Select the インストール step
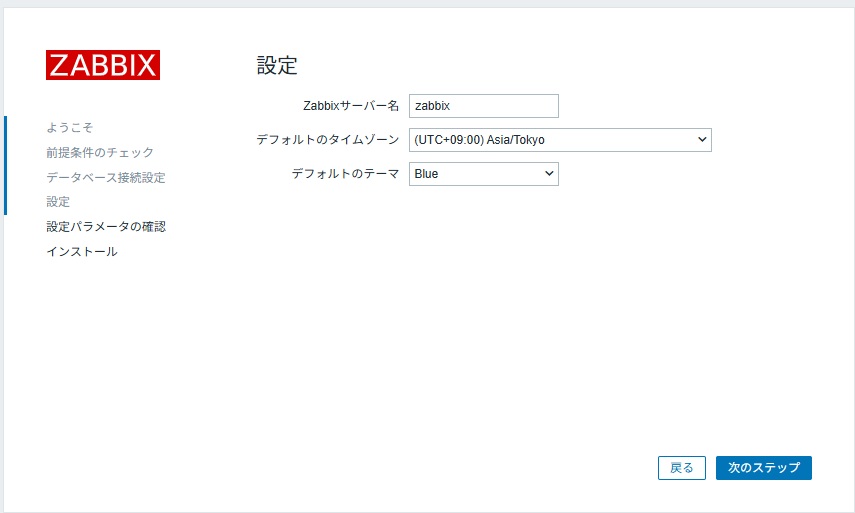 pyautogui.click(x=82, y=252)
